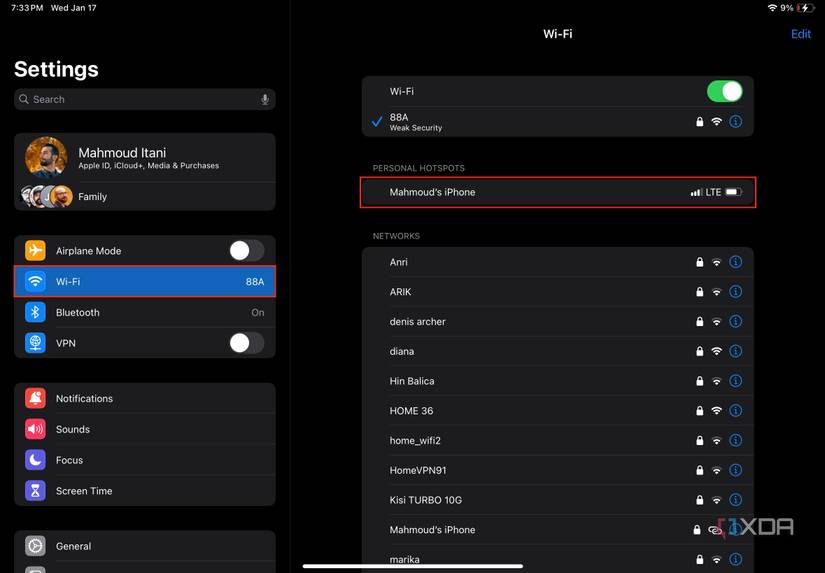Join the marika network

pos(558,559)
